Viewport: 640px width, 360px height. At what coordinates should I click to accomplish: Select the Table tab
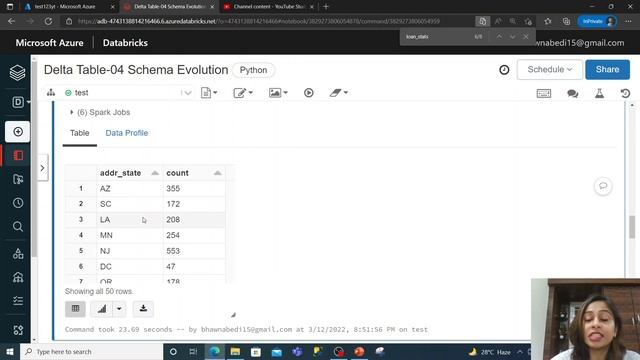80,133
